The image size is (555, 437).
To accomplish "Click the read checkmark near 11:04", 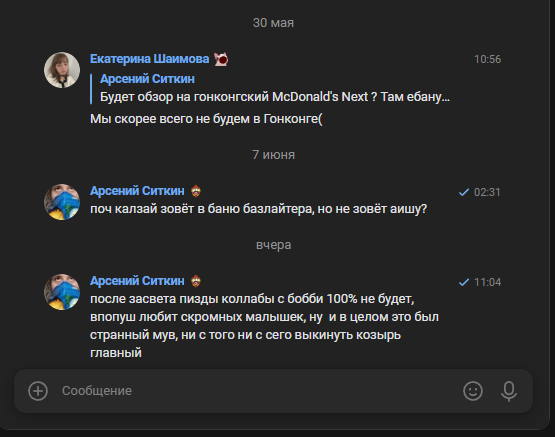I will pos(463,282).
